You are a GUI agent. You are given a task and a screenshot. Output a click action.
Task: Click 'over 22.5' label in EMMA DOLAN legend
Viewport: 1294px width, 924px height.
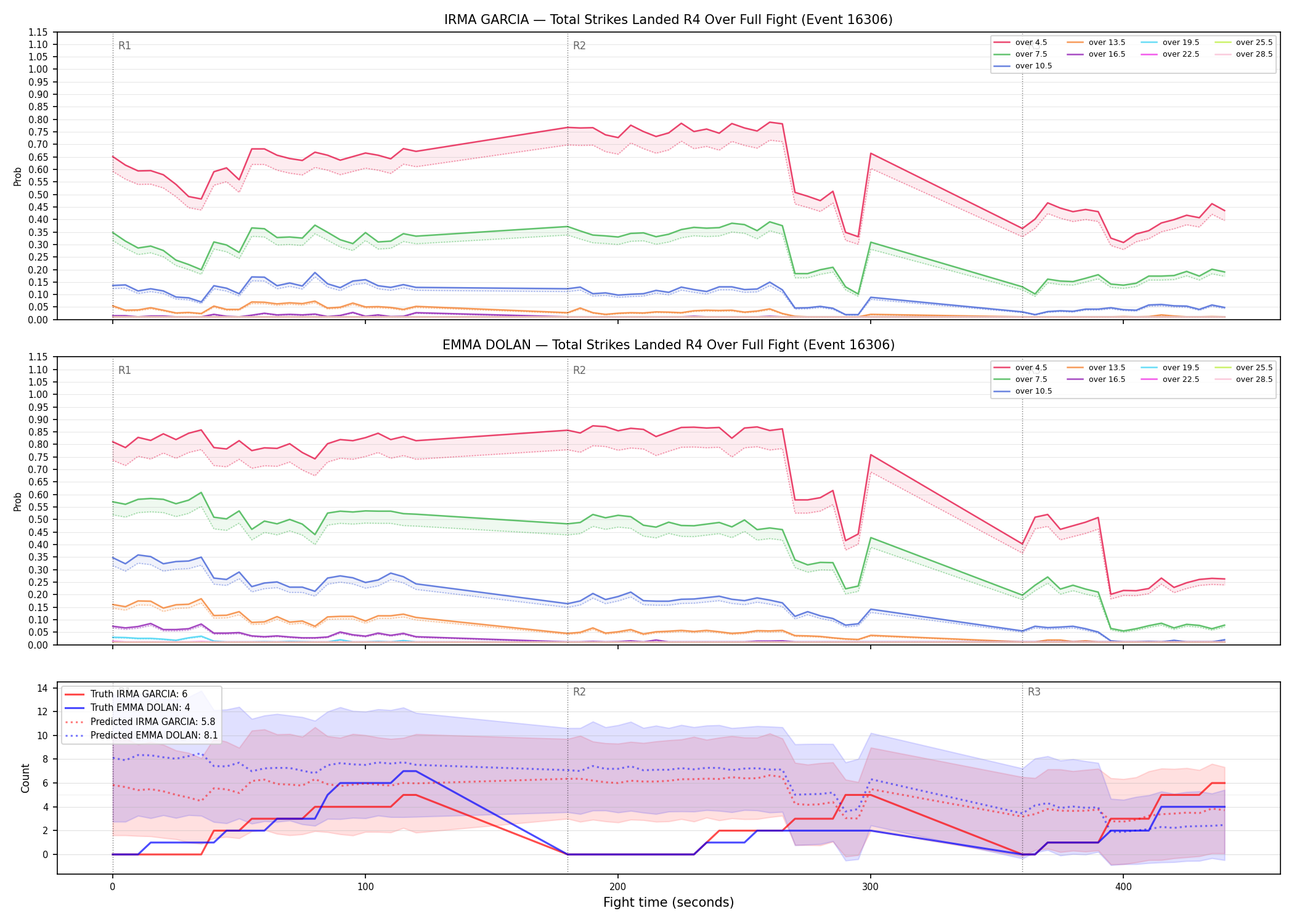click(1181, 379)
